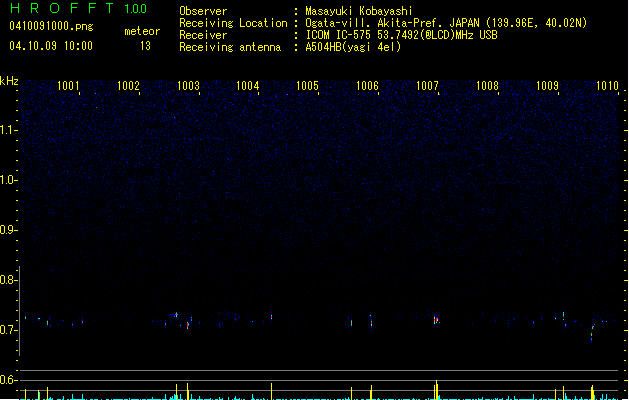Click the version number 1.00
The image size is (629, 400).
click(135, 9)
